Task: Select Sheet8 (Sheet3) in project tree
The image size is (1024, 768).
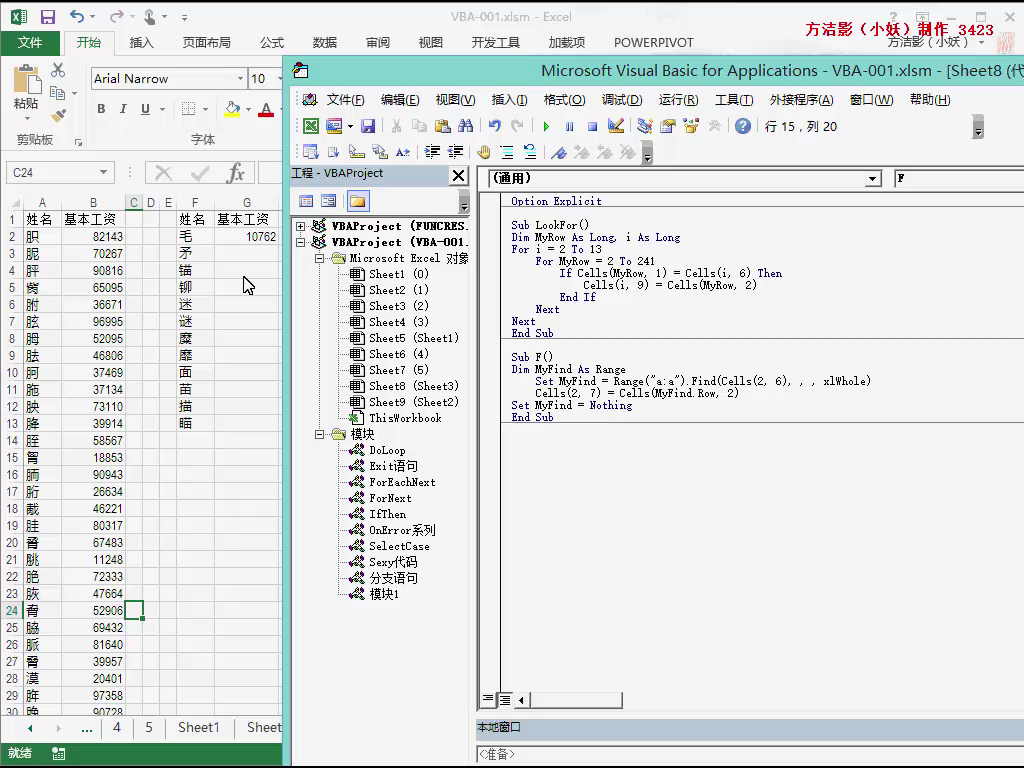Action: tap(413, 386)
